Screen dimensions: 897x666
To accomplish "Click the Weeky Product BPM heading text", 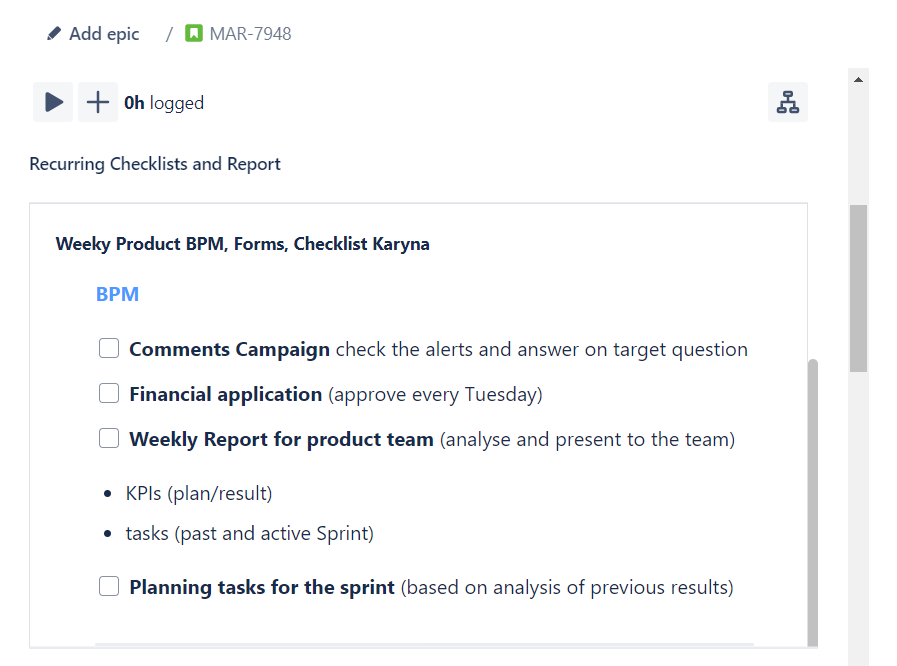I will coord(242,244).
